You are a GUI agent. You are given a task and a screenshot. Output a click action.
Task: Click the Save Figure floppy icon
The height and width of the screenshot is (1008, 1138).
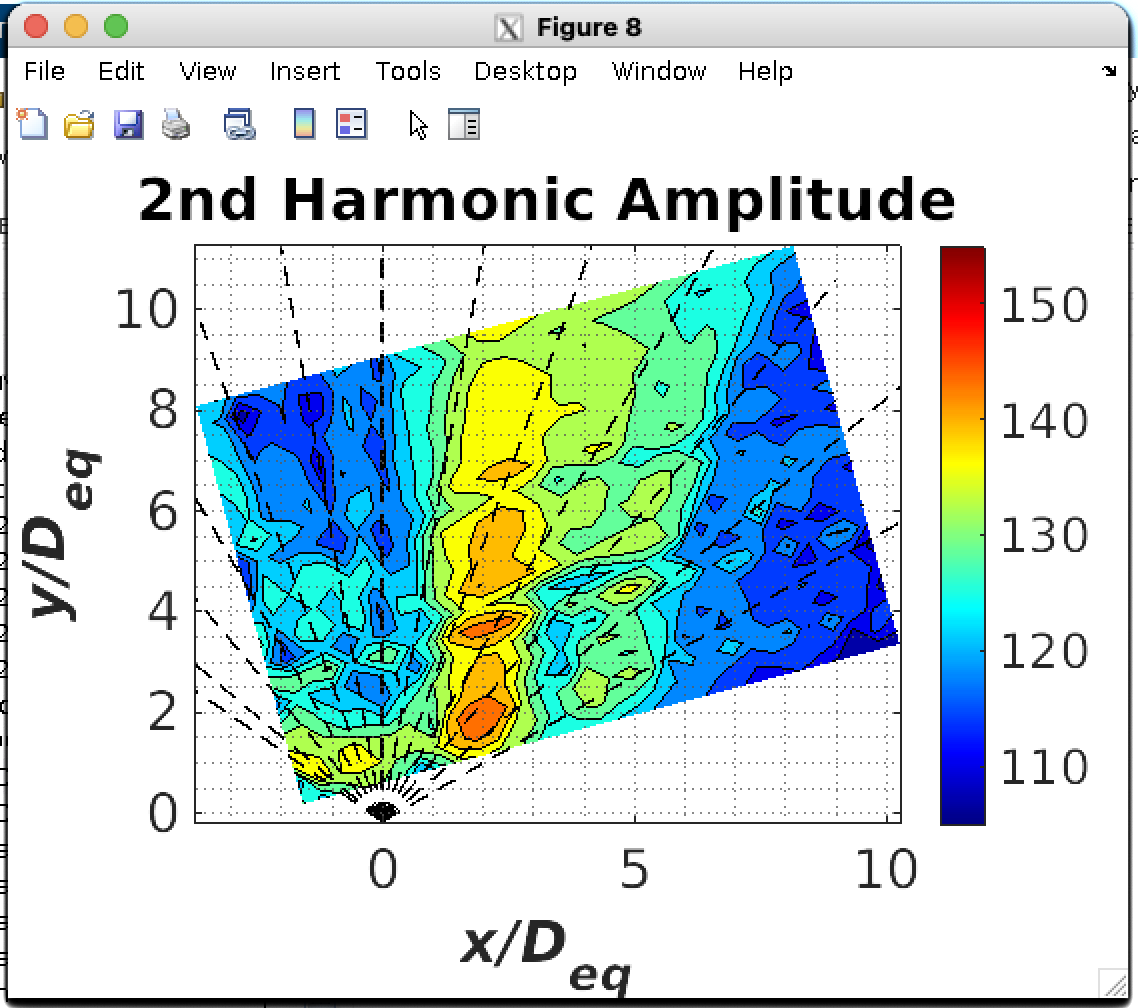coord(128,125)
